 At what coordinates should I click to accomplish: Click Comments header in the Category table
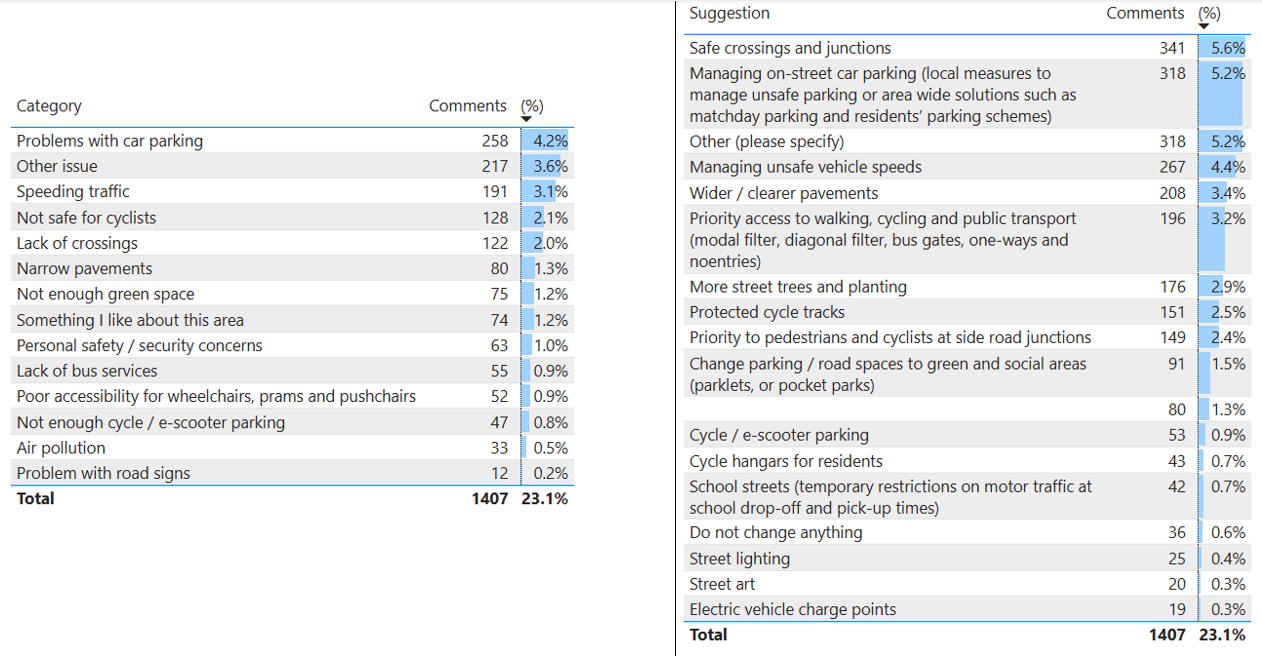(467, 106)
